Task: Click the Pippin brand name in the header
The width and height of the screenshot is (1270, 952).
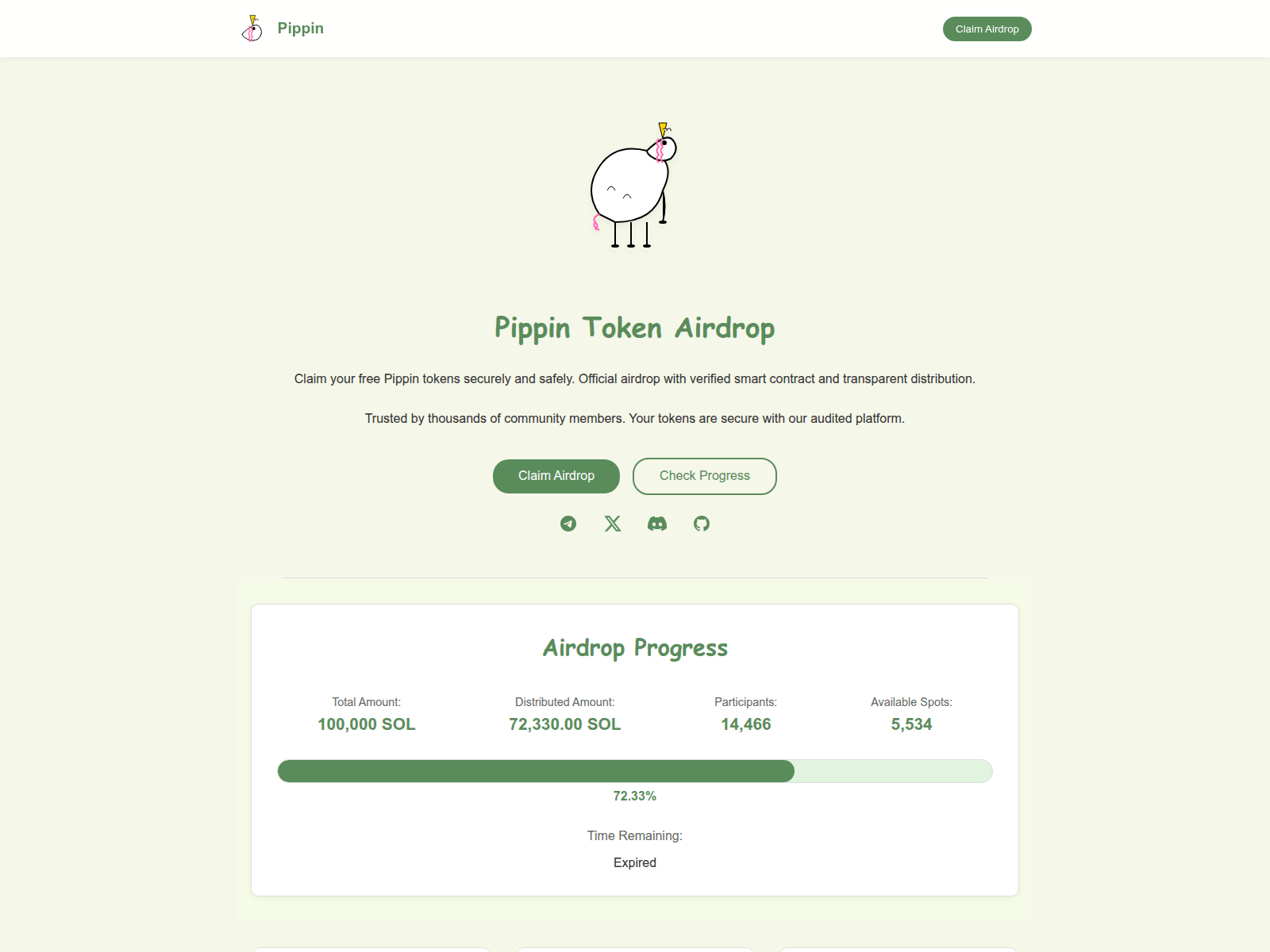Action: click(x=300, y=28)
